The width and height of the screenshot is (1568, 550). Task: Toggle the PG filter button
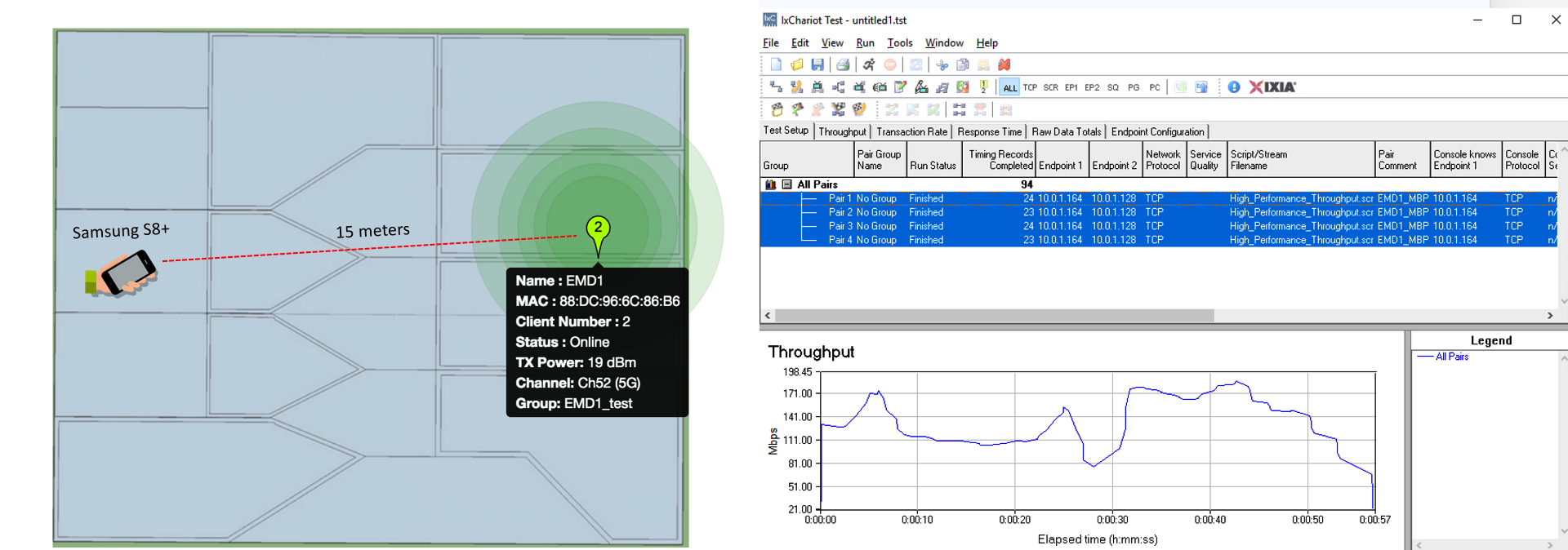1134,87
